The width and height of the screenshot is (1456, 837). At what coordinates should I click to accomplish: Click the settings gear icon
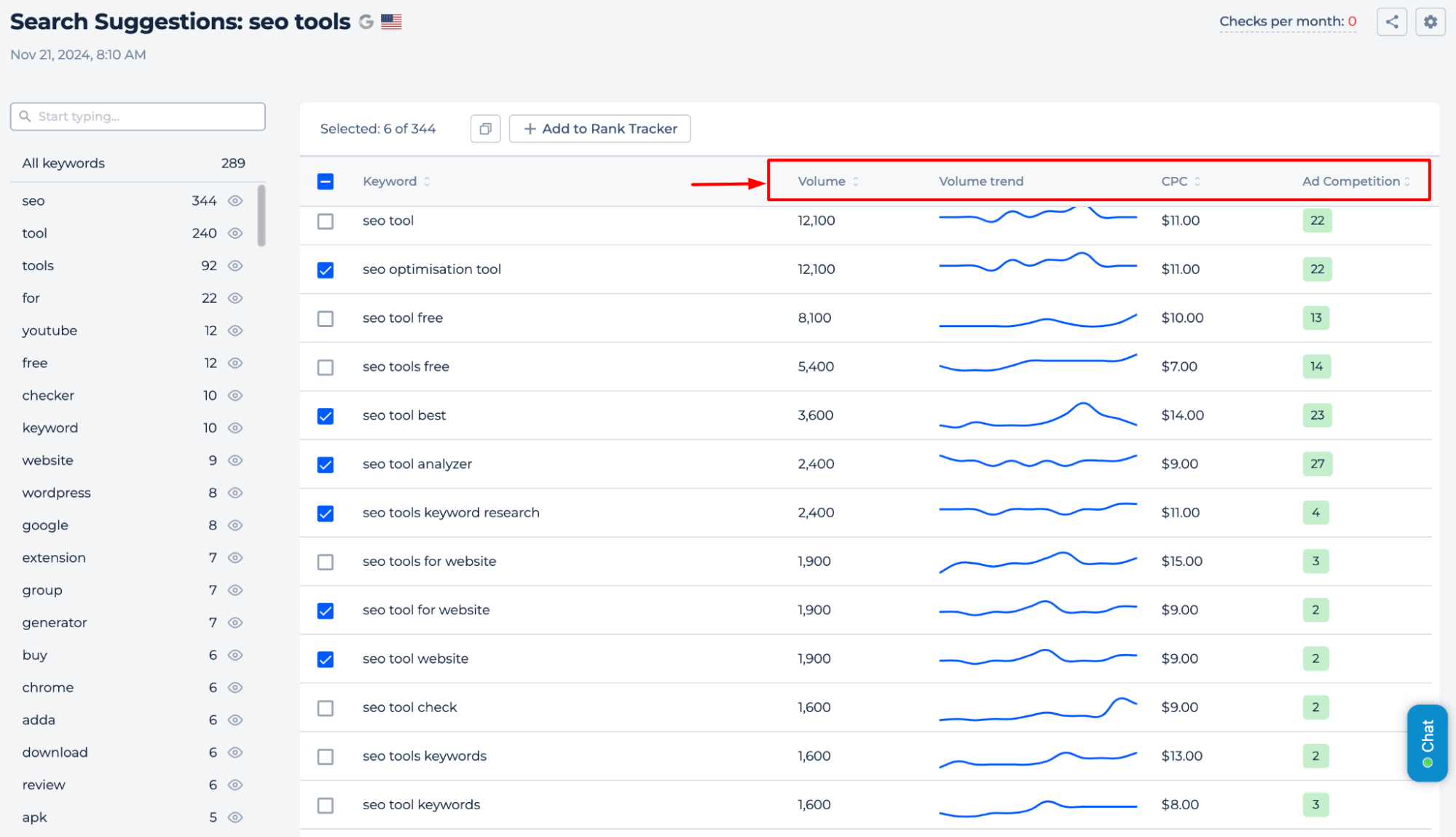pyautogui.click(x=1430, y=22)
